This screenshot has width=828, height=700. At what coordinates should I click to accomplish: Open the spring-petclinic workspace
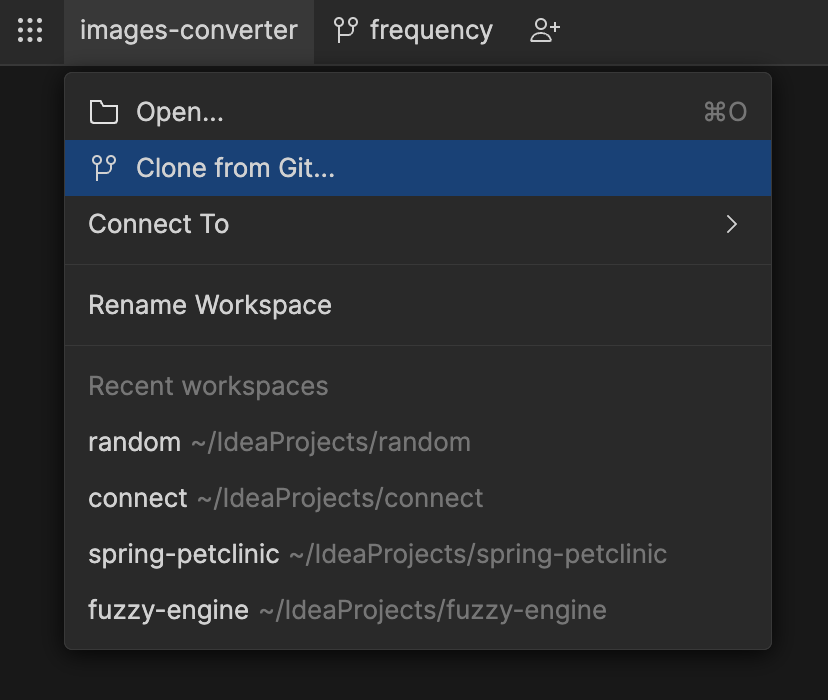(183, 554)
